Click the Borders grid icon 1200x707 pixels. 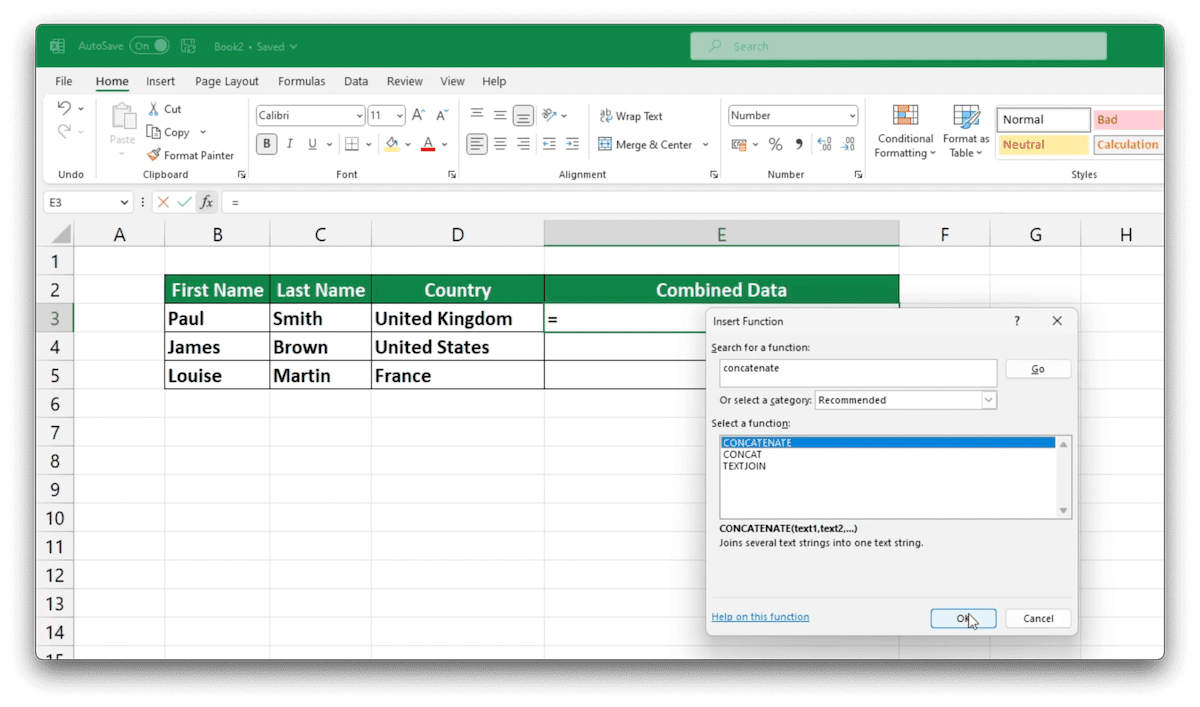pyautogui.click(x=351, y=144)
